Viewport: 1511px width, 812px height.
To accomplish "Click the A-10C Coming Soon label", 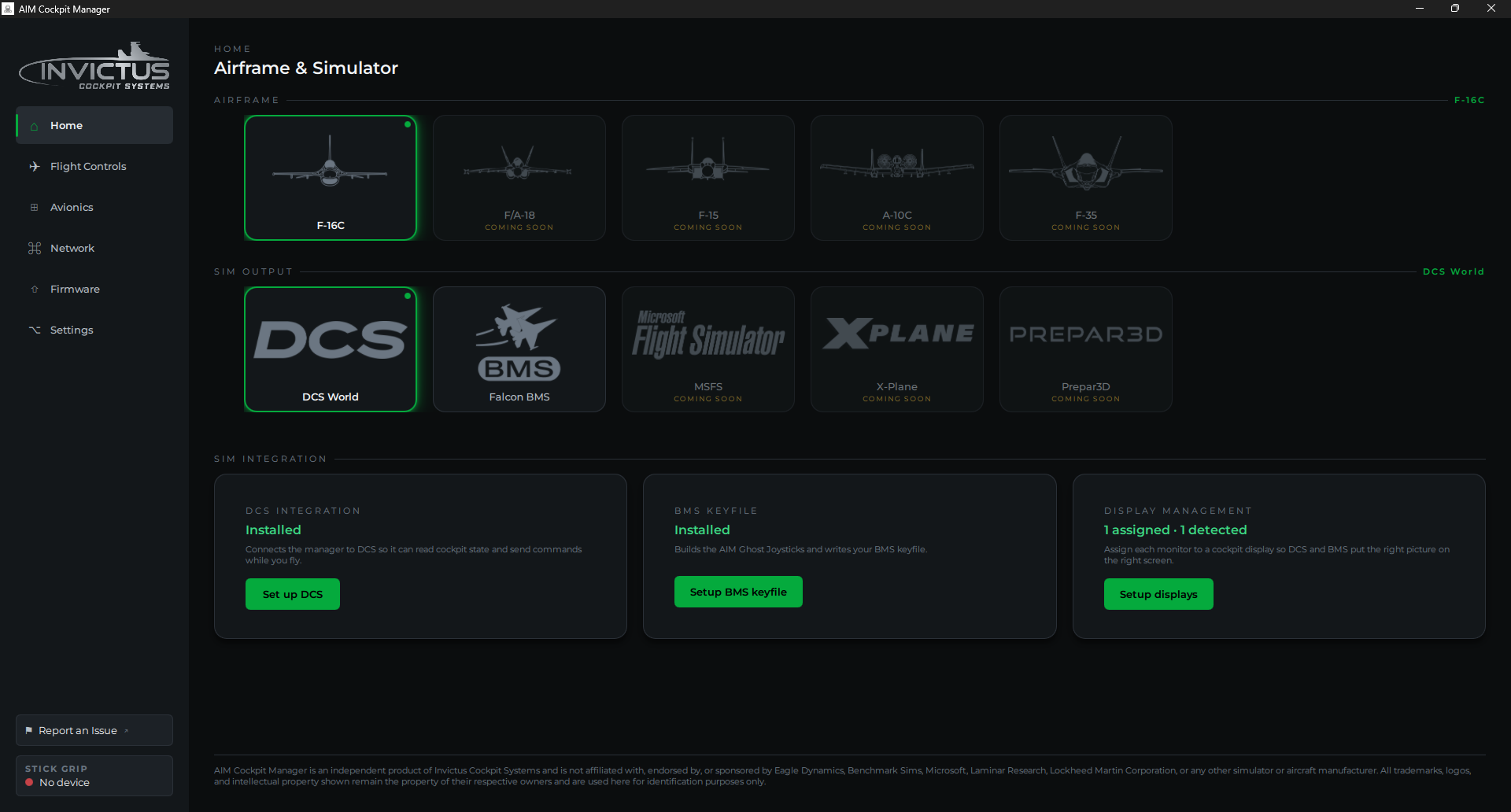I will click(897, 227).
